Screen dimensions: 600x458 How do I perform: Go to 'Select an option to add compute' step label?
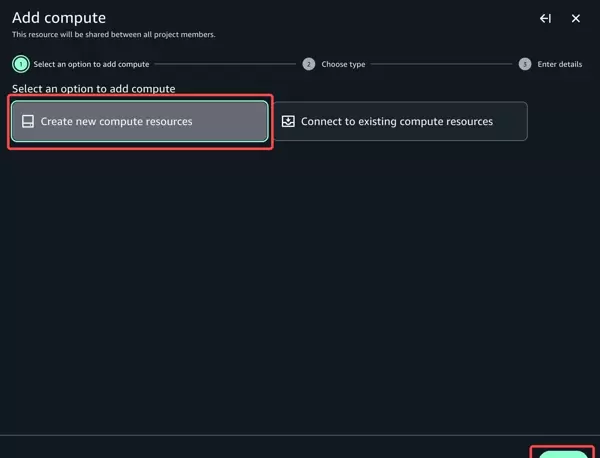pos(91,64)
